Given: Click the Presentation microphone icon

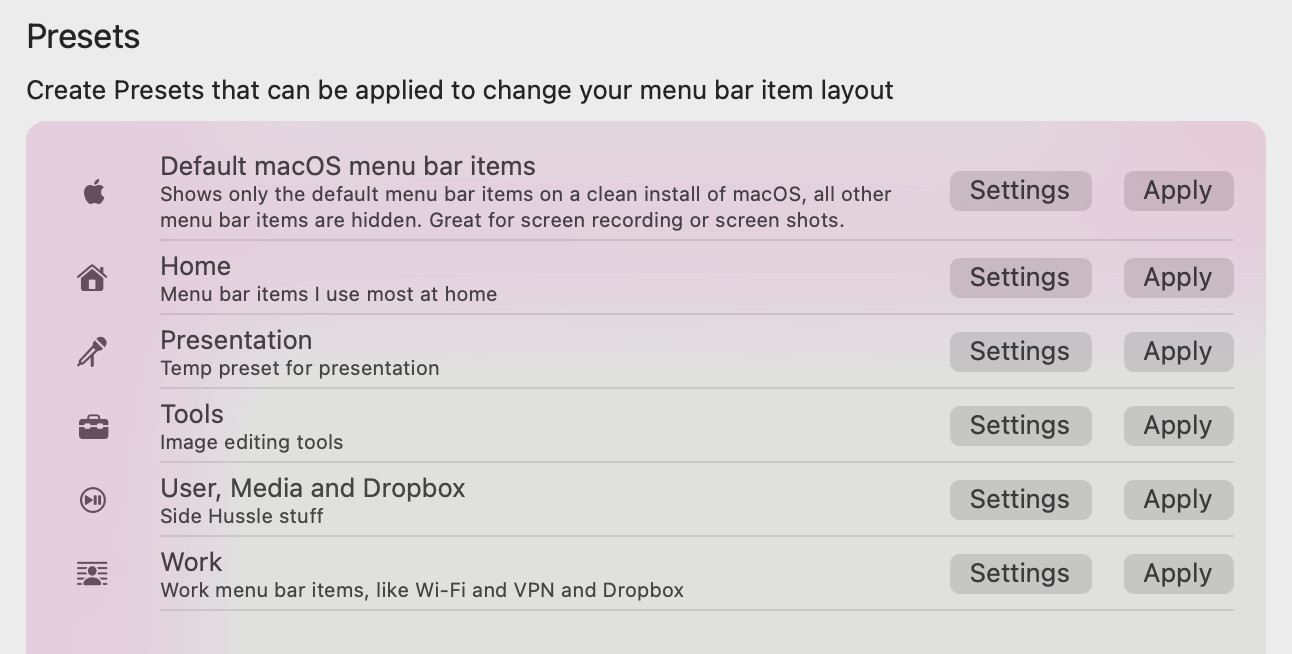Looking at the screenshot, I should (92, 352).
